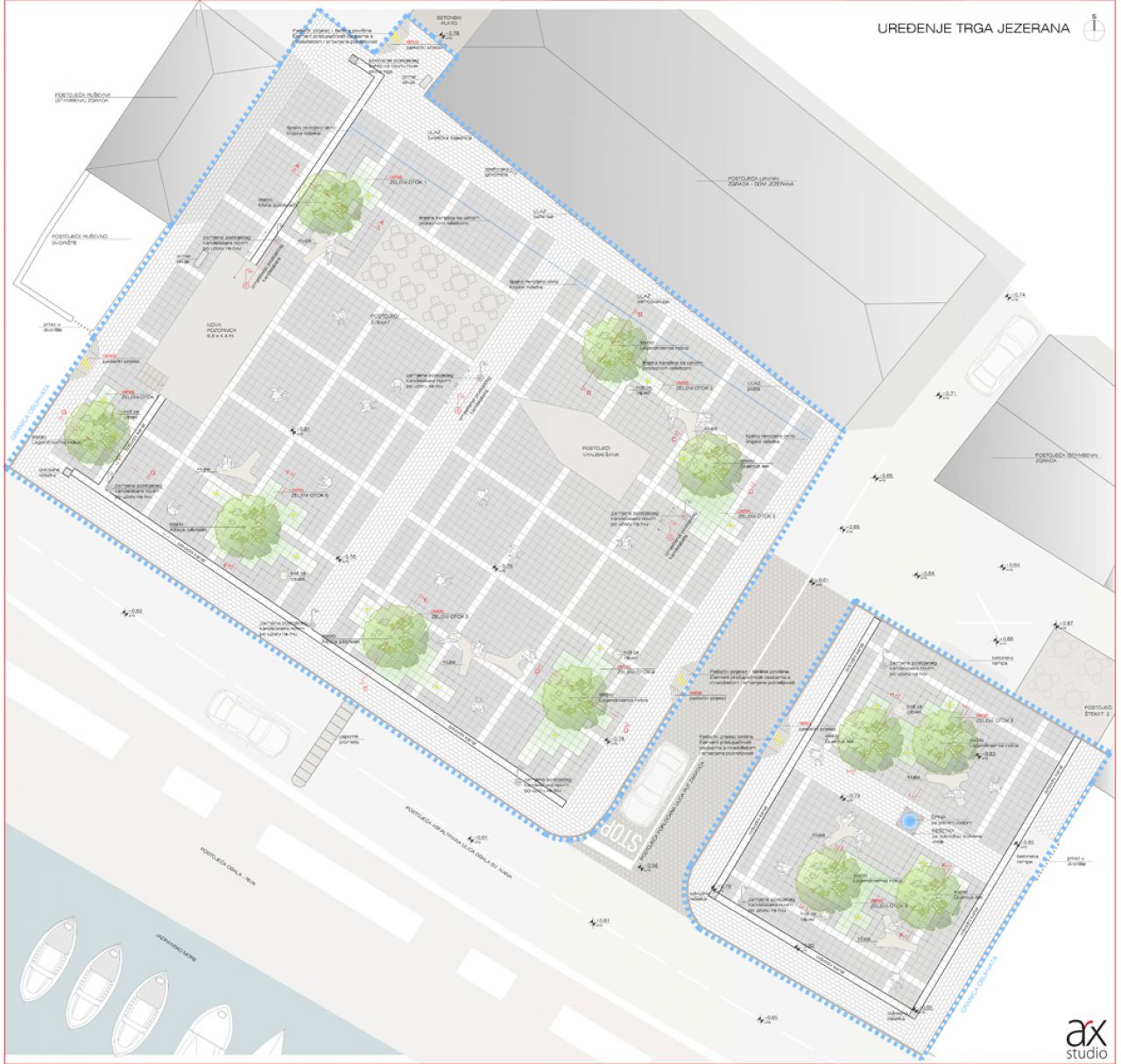This screenshot has height=1064, width=1121.
Task: Click the title UREĐENJE TRGA JEZERANA
Action: click(x=973, y=28)
